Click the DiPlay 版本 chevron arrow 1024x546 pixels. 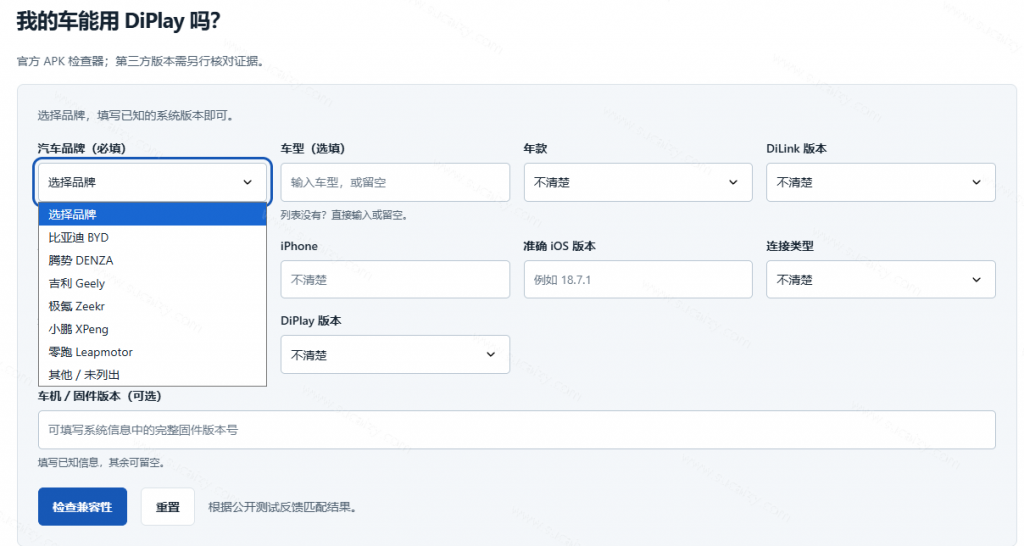tap(490, 355)
